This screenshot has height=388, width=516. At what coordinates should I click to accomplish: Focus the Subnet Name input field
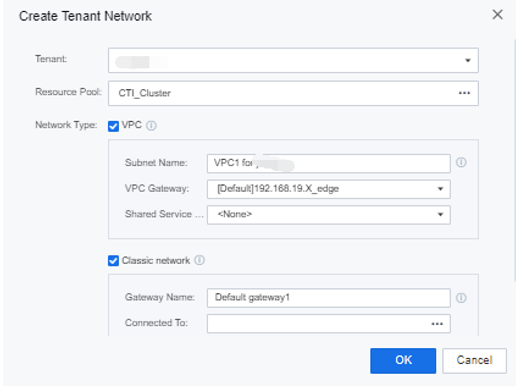click(x=329, y=163)
